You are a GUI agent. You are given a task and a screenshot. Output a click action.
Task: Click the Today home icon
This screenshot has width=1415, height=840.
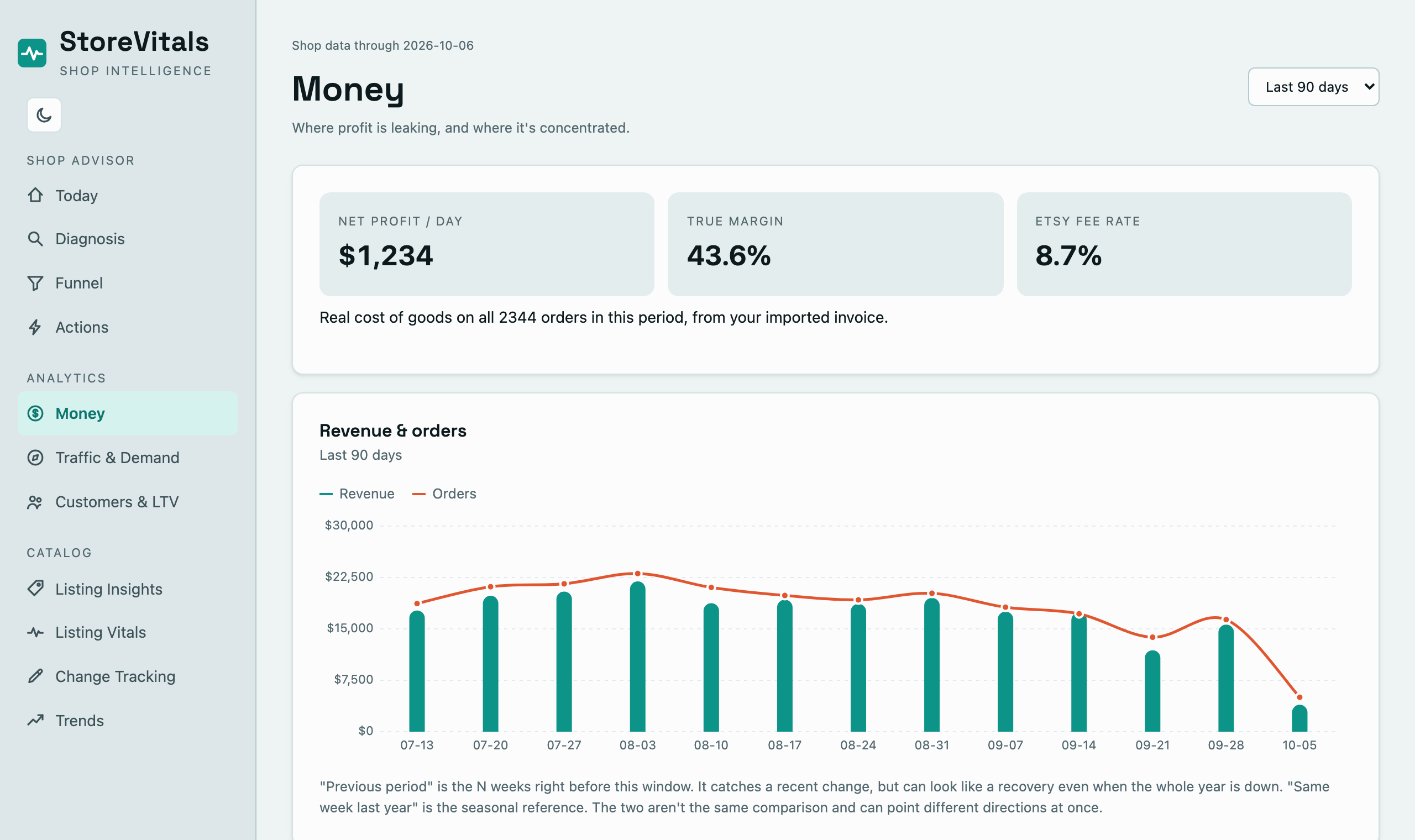(x=35, y=195)
